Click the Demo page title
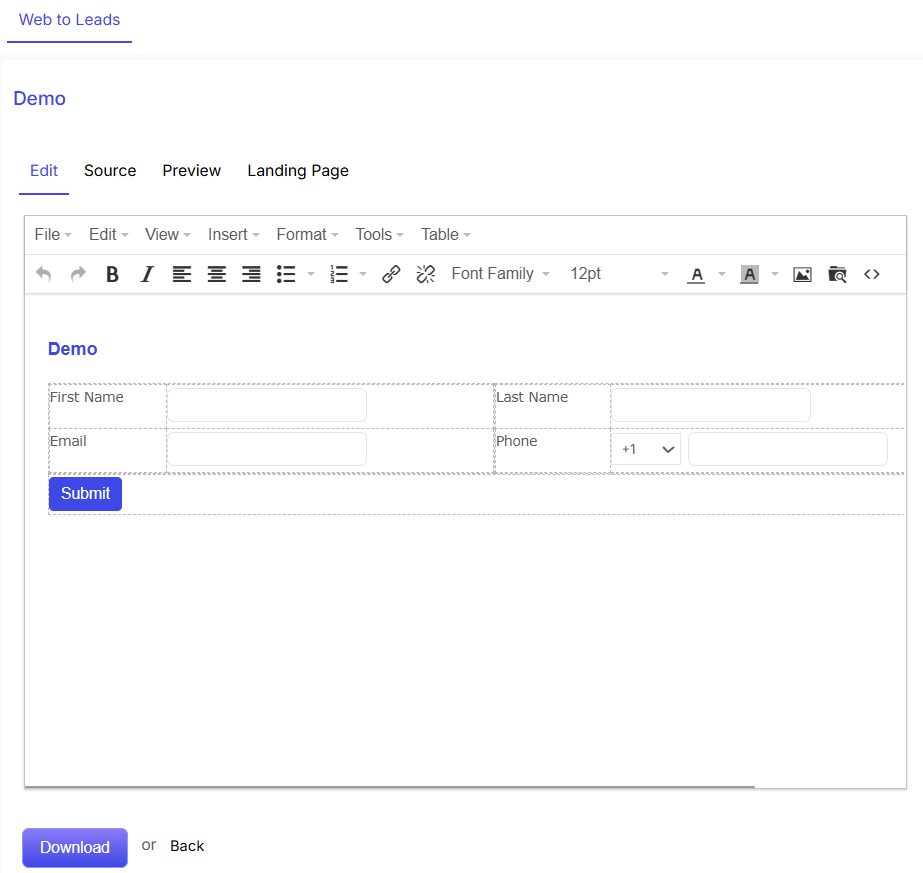The height and width of the screenshot is (873, 923). point(39,98)
